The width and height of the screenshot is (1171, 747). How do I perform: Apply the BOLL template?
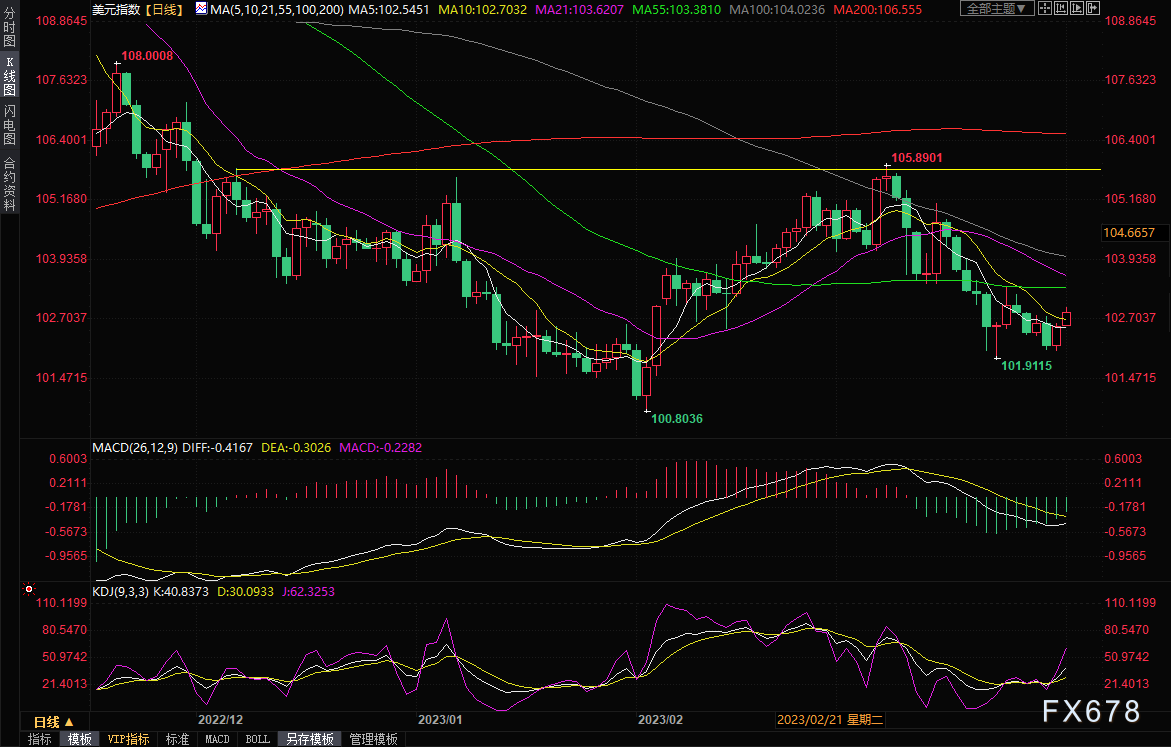257,739
